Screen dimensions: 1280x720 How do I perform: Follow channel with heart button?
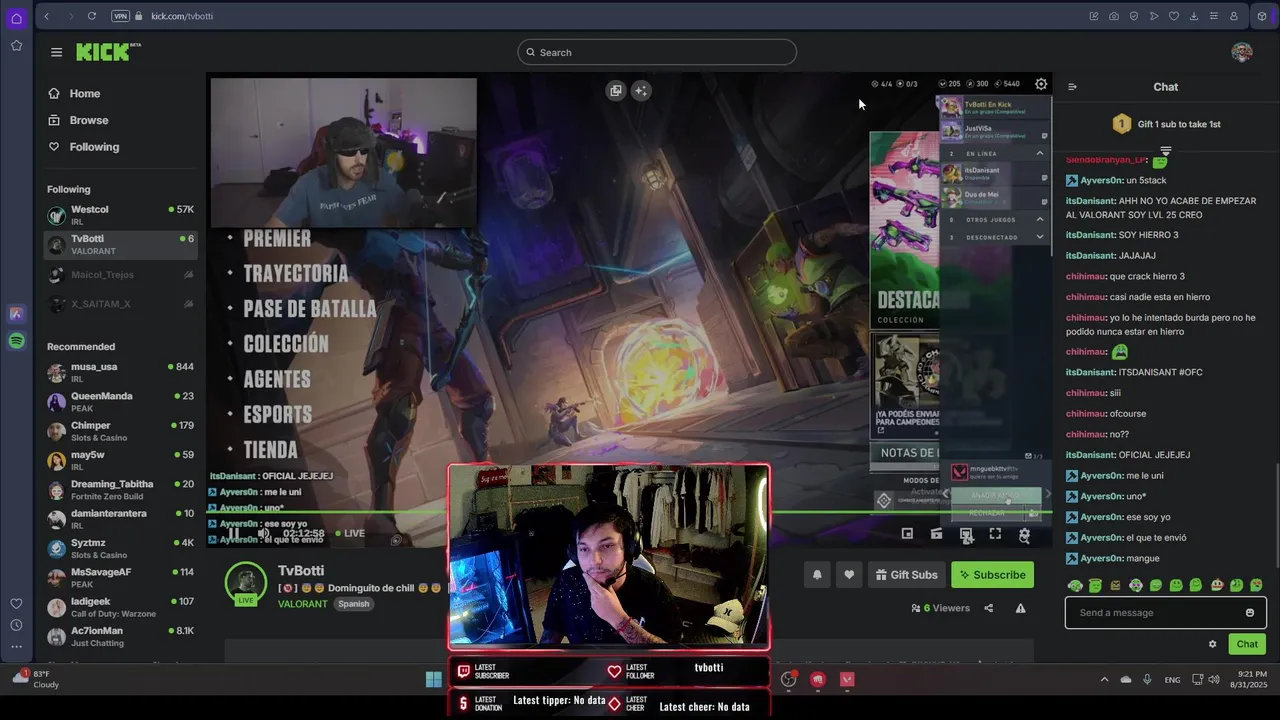click(849, 574)
